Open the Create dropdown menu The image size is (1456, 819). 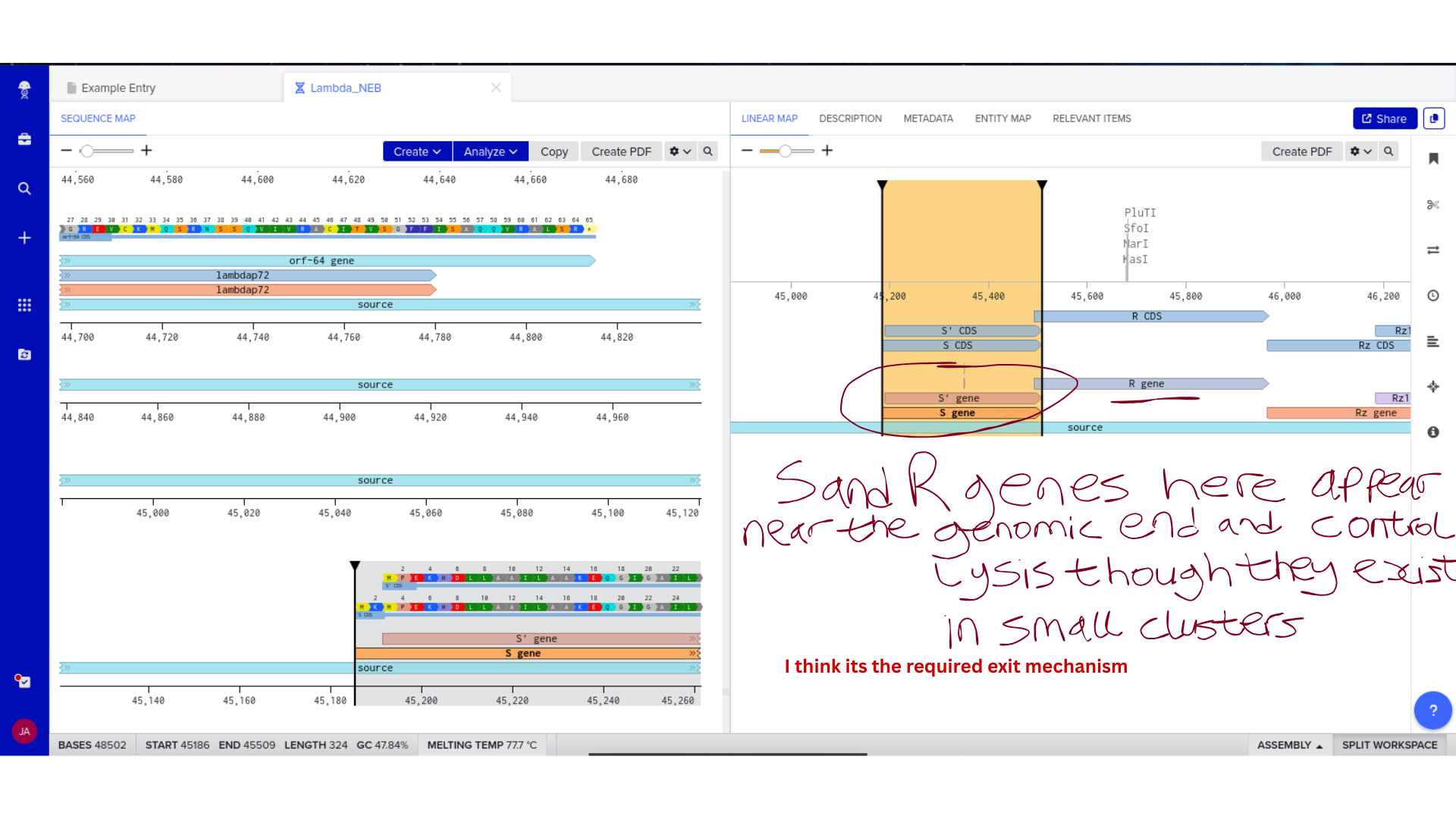[417, 152]
